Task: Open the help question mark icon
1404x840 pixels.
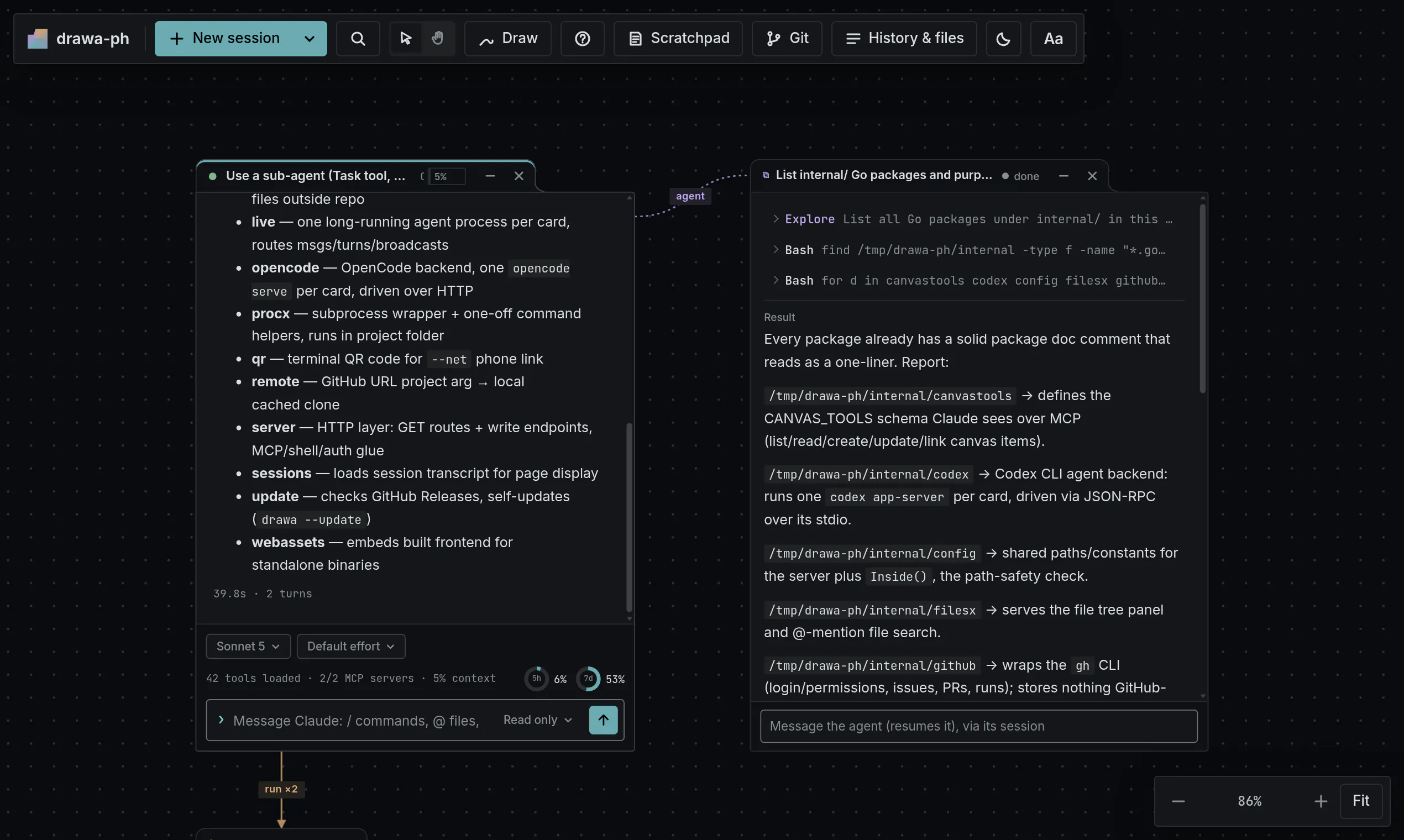Action: pyautogui.click(x=582, y=39)
